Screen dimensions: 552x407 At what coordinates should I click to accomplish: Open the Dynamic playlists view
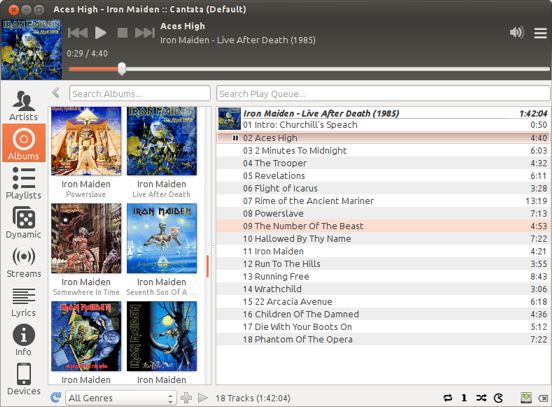[x=24, y=222]
